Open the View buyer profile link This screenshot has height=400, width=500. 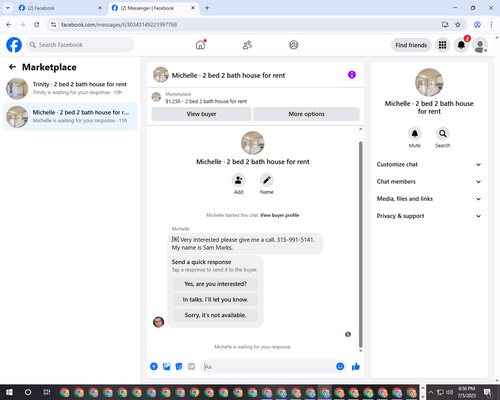(x=279, y=215)
